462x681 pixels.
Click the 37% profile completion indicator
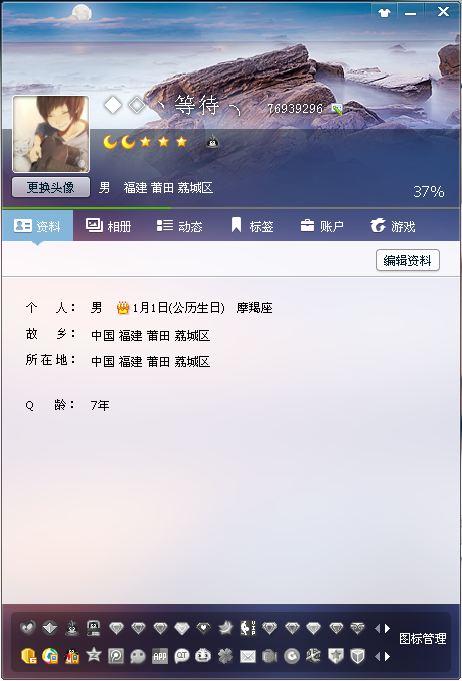pos(429,192)
